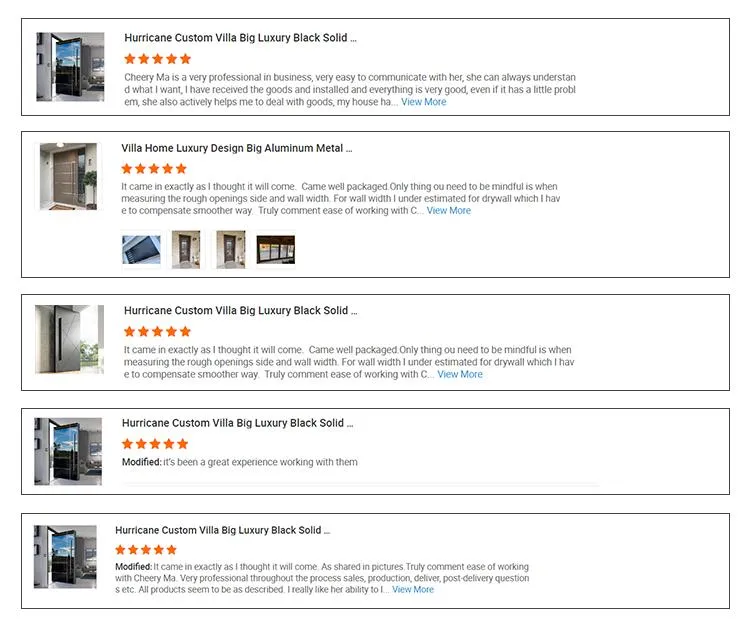The height and width of the screenshot is (619, 750).
Task: Open the last review photo showing windows
Action: pyautogui.click(x=276, y=249)
